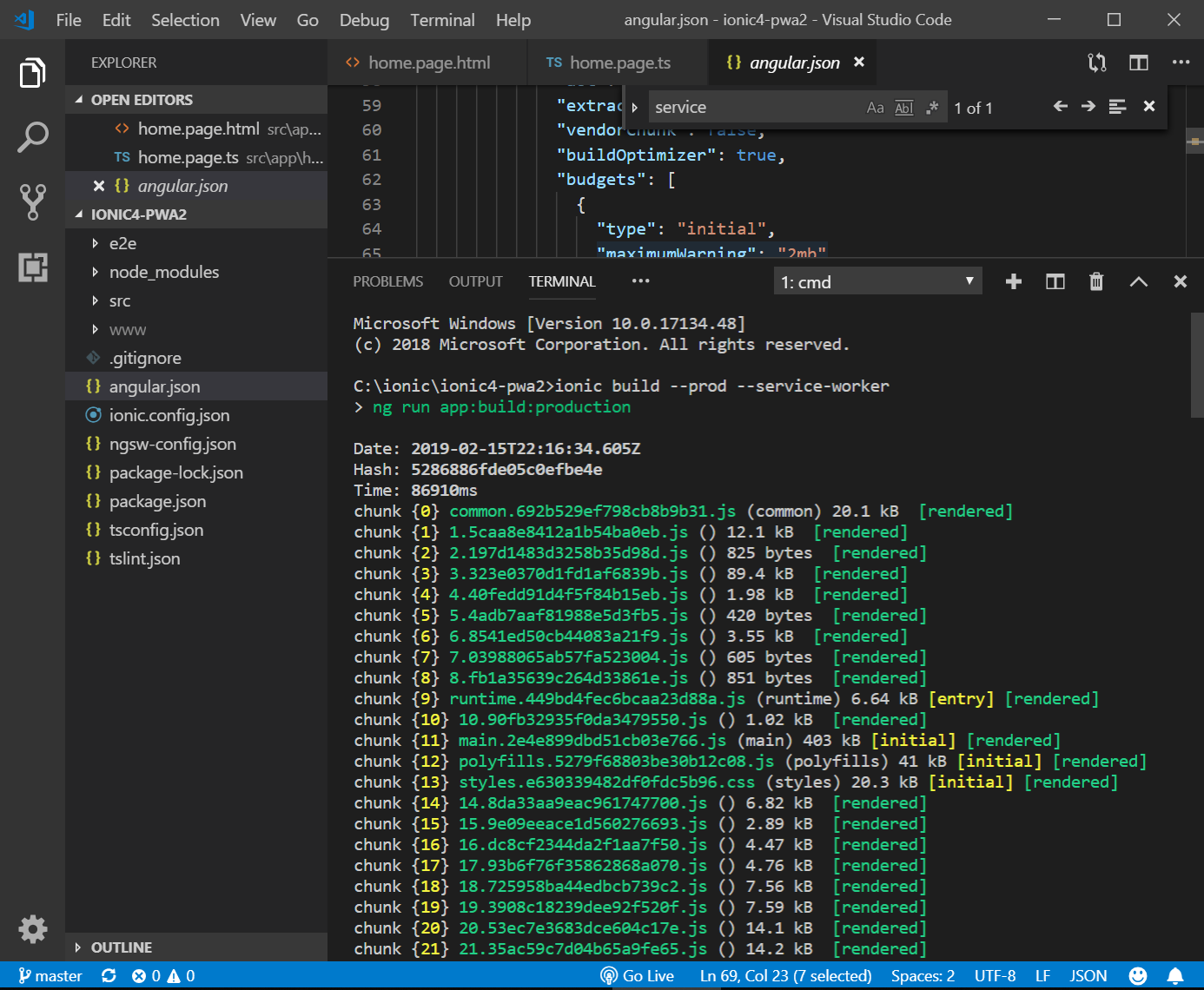Expand the node_modules folder
Image resolution: width=1204 pixels, height=990 pixels.
point(163,273)
